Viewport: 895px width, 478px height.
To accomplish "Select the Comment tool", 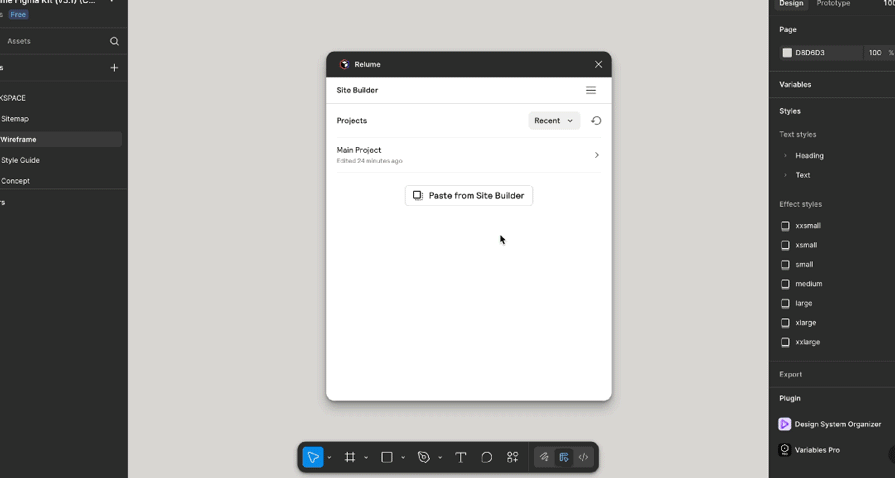I will point(486,457).
